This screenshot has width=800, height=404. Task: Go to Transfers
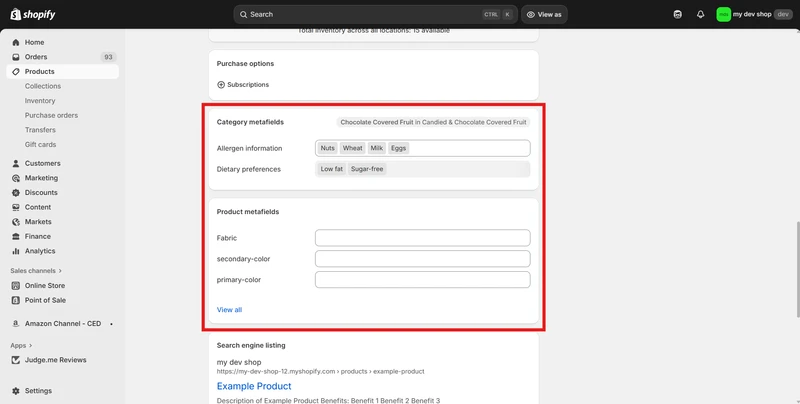click(40, 130)
